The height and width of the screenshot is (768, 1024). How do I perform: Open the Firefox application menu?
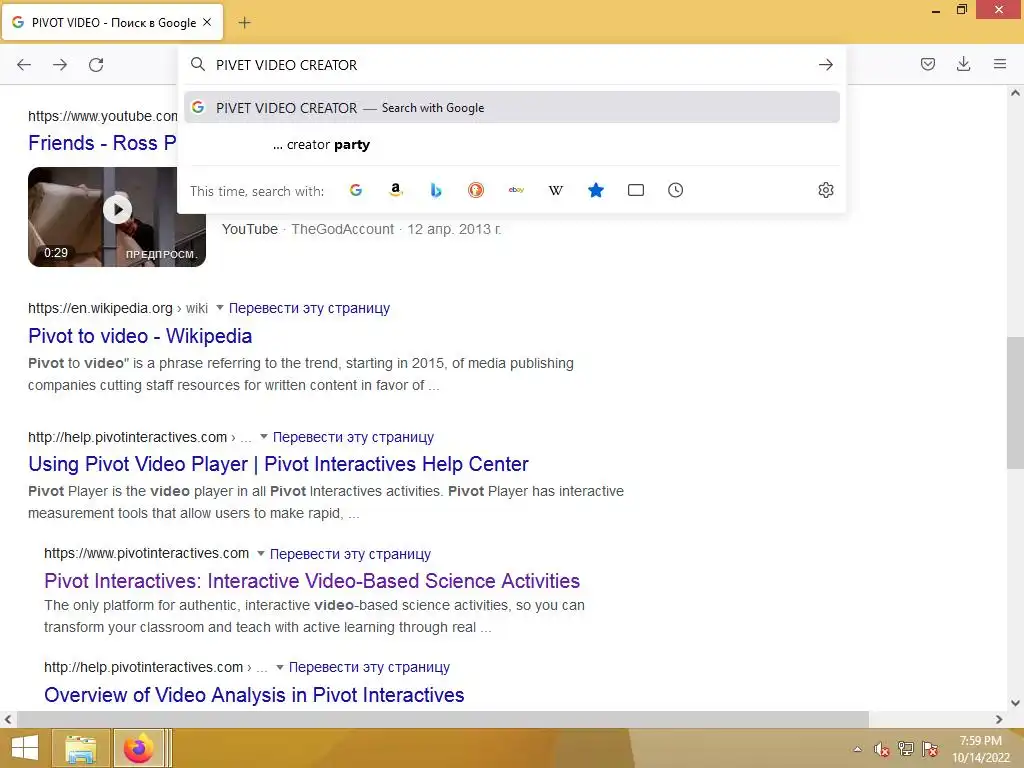[1000, 64]
